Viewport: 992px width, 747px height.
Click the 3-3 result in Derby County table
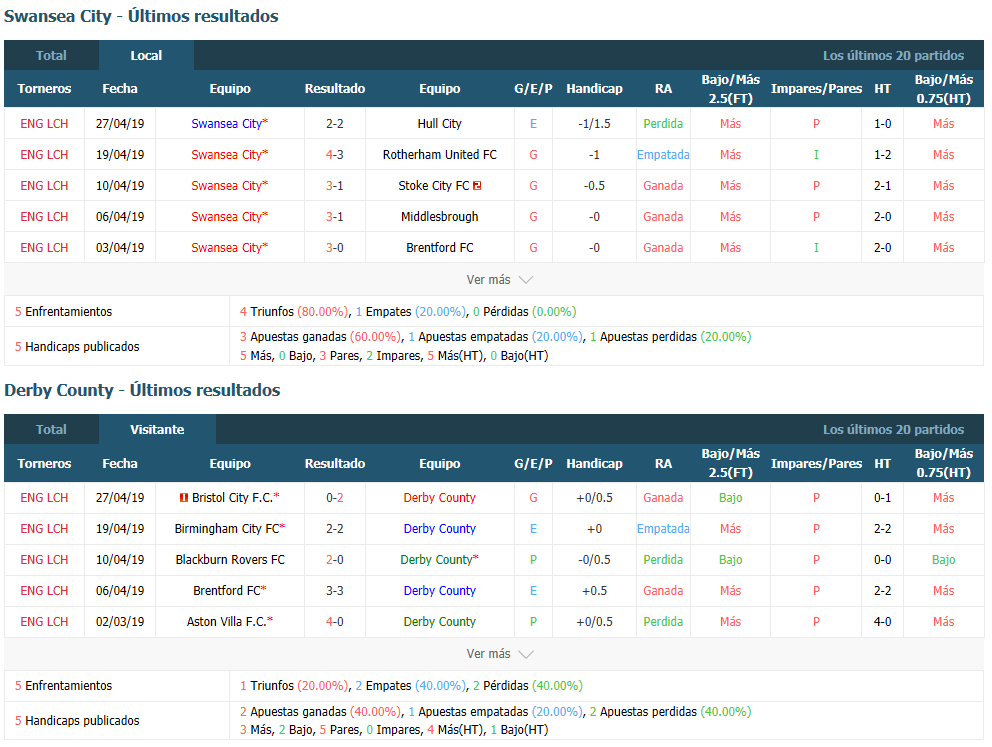point(335,591)
